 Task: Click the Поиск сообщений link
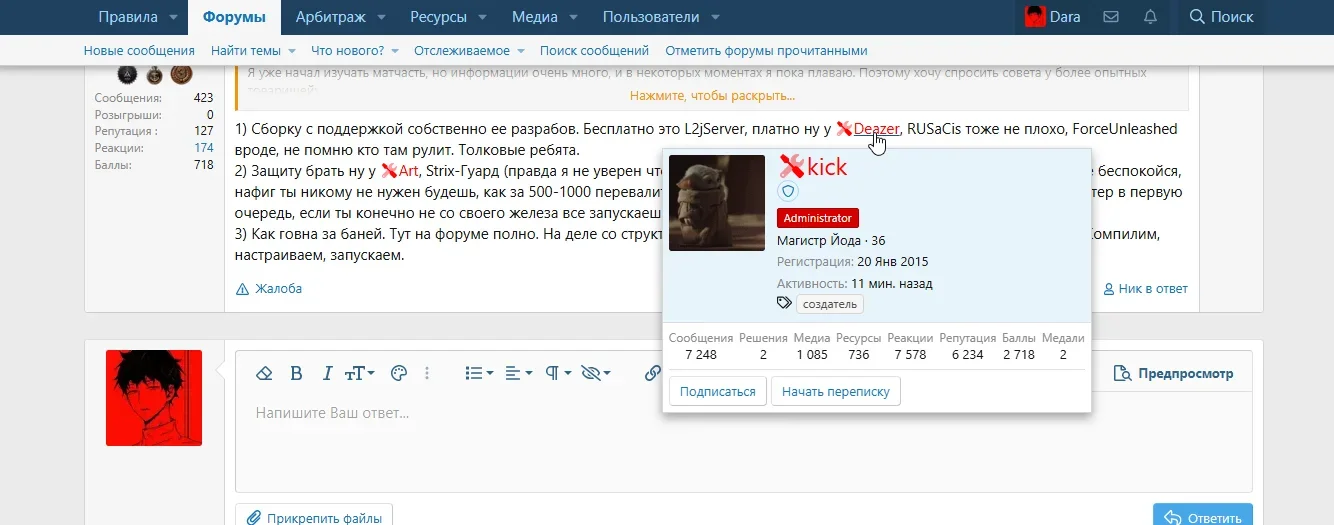(594, 50)
